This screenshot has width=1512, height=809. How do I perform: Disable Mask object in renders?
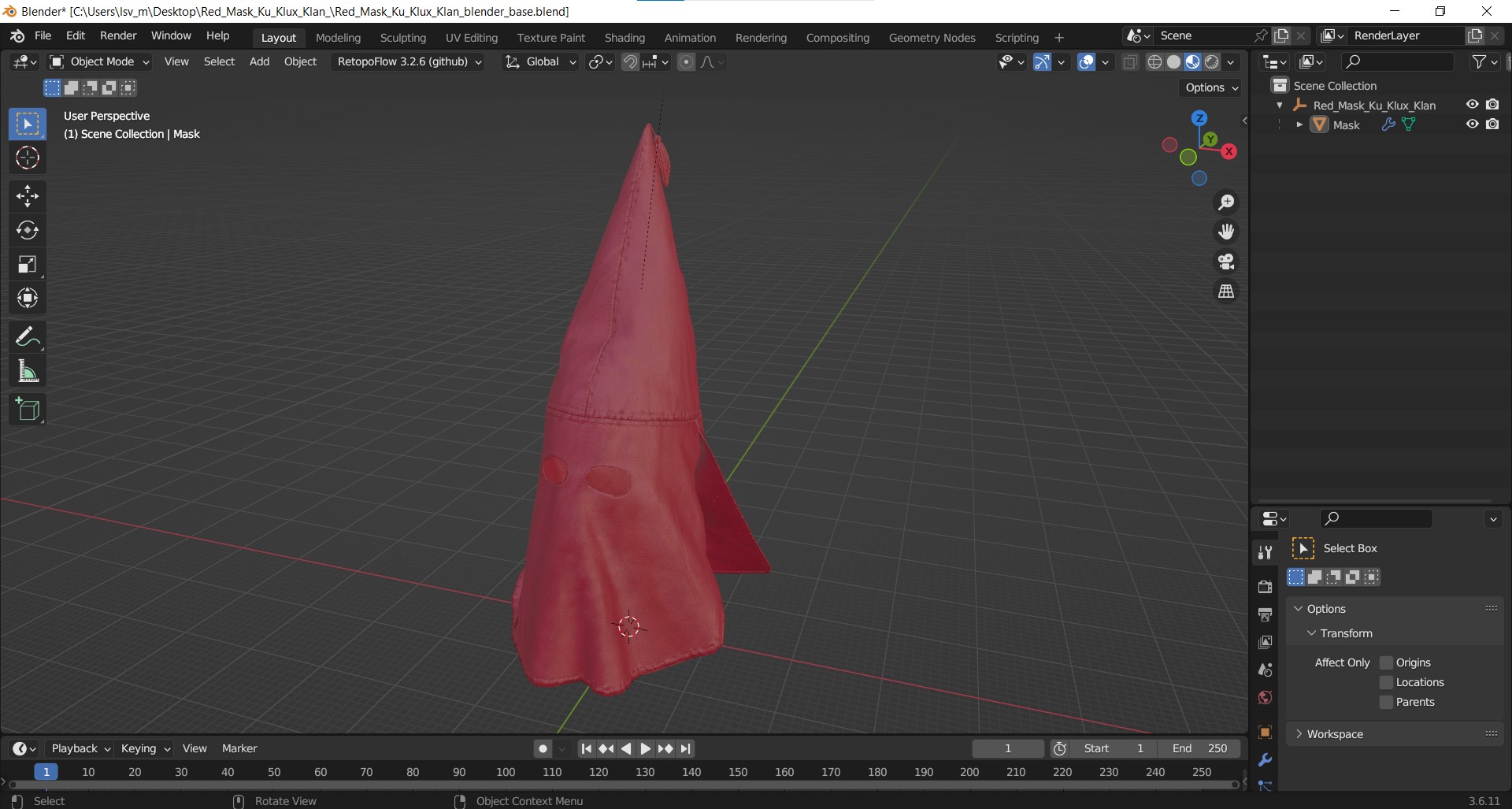point(1492,124)
